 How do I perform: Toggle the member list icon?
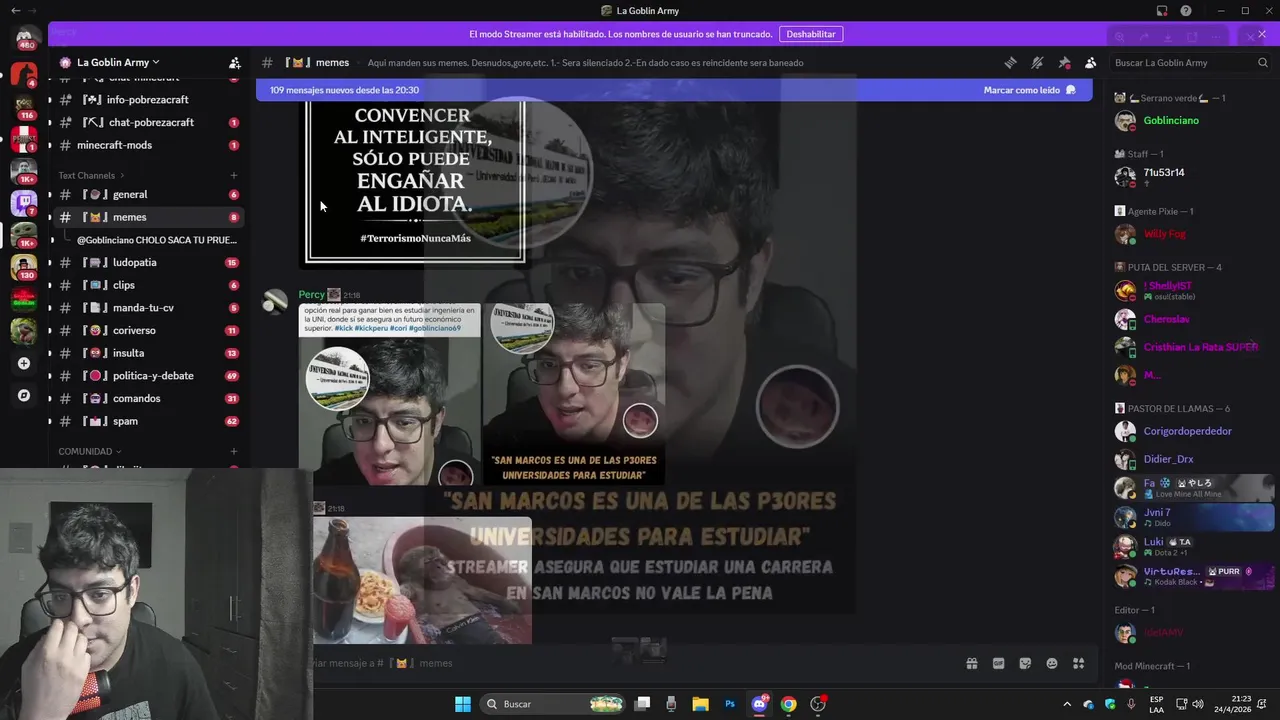pyautogui.click(x=1090, y=62)
